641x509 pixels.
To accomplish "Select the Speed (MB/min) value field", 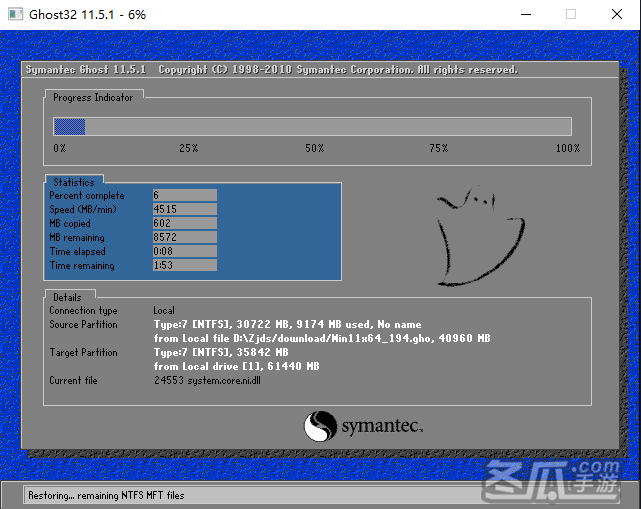I will [184, 210].
